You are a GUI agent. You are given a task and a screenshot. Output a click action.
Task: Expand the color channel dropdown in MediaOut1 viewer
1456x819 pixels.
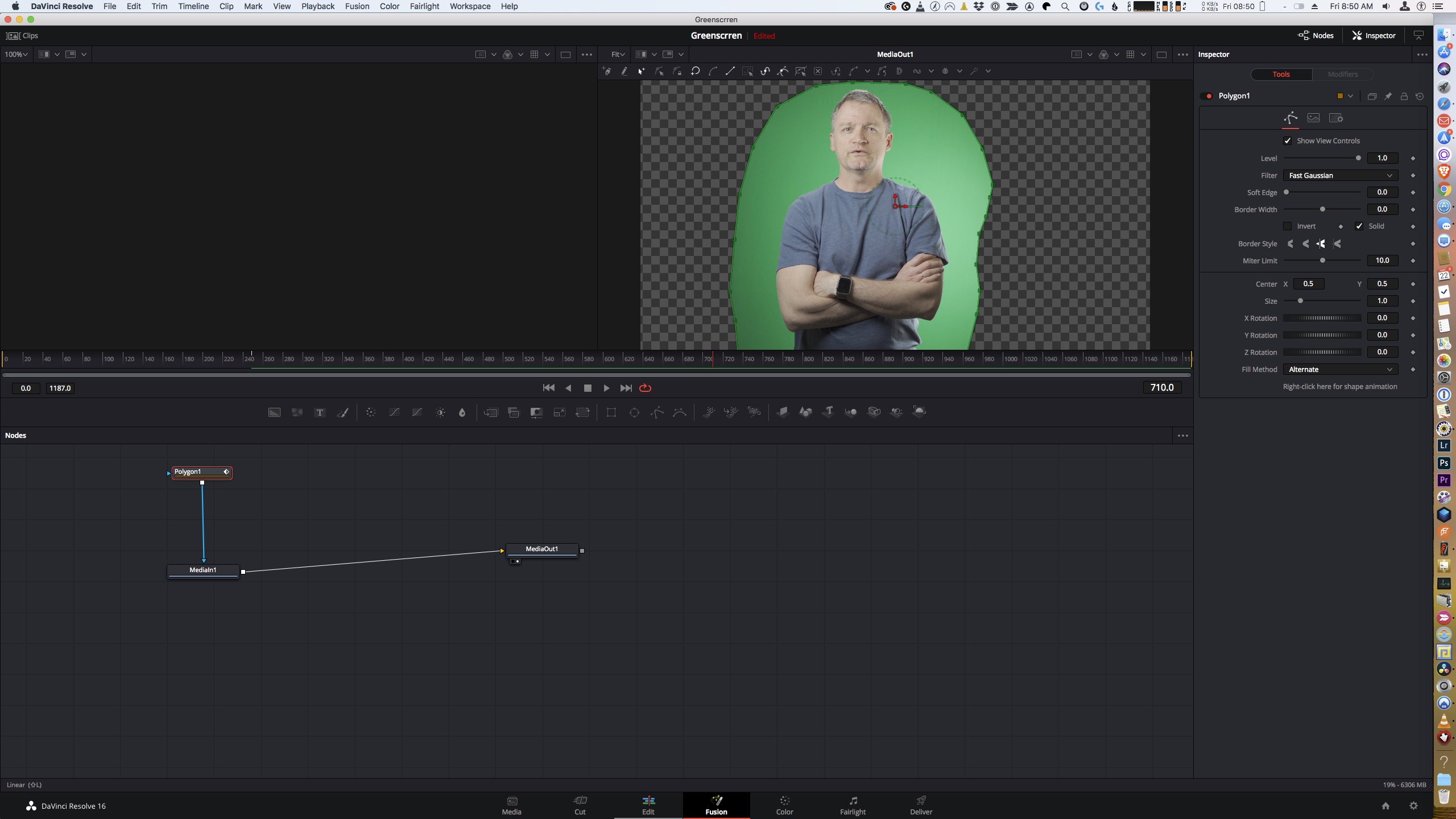click(1116, 55)
